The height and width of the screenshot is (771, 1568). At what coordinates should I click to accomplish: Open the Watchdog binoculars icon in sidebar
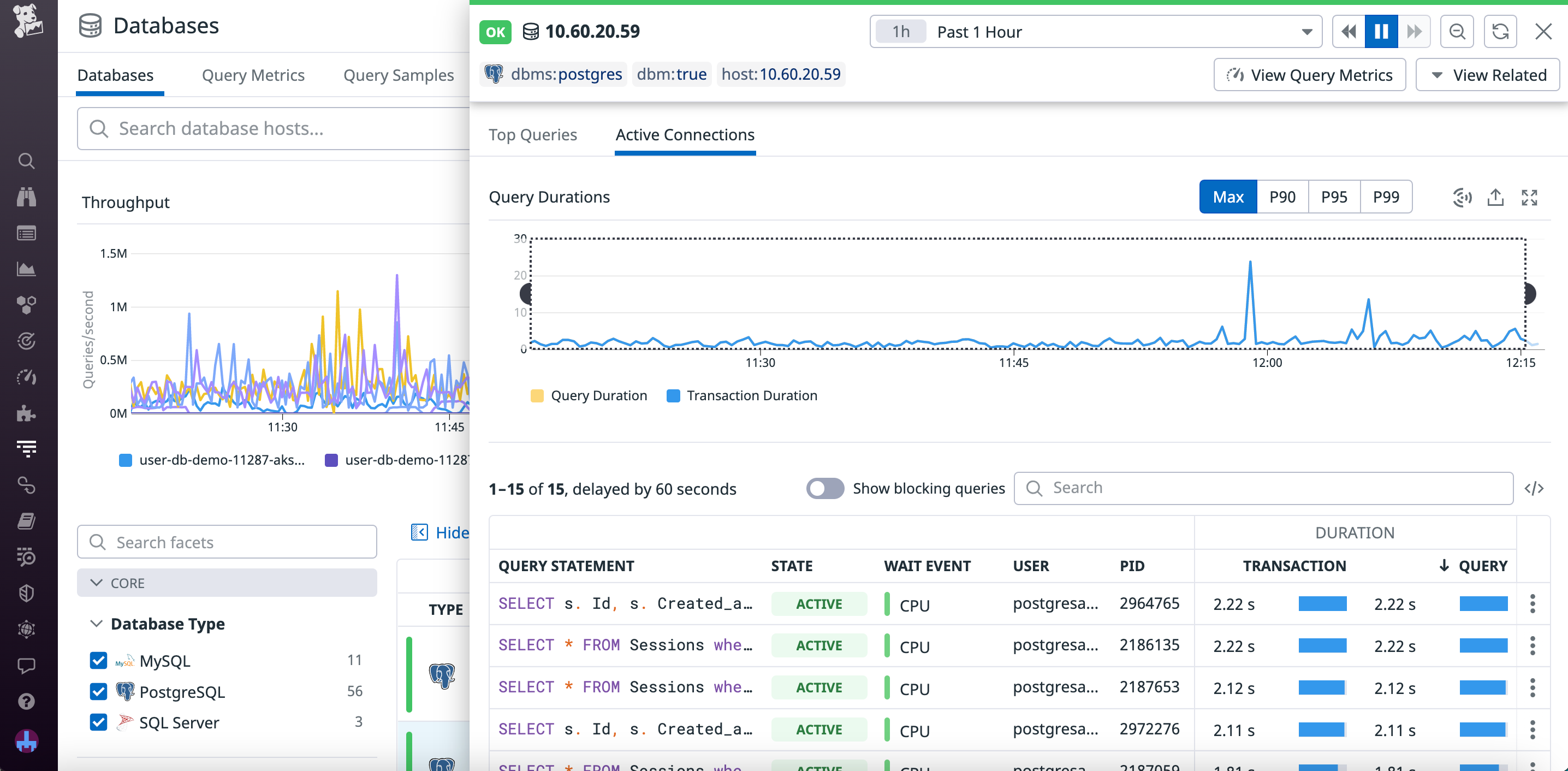click(x=26, y=197)
